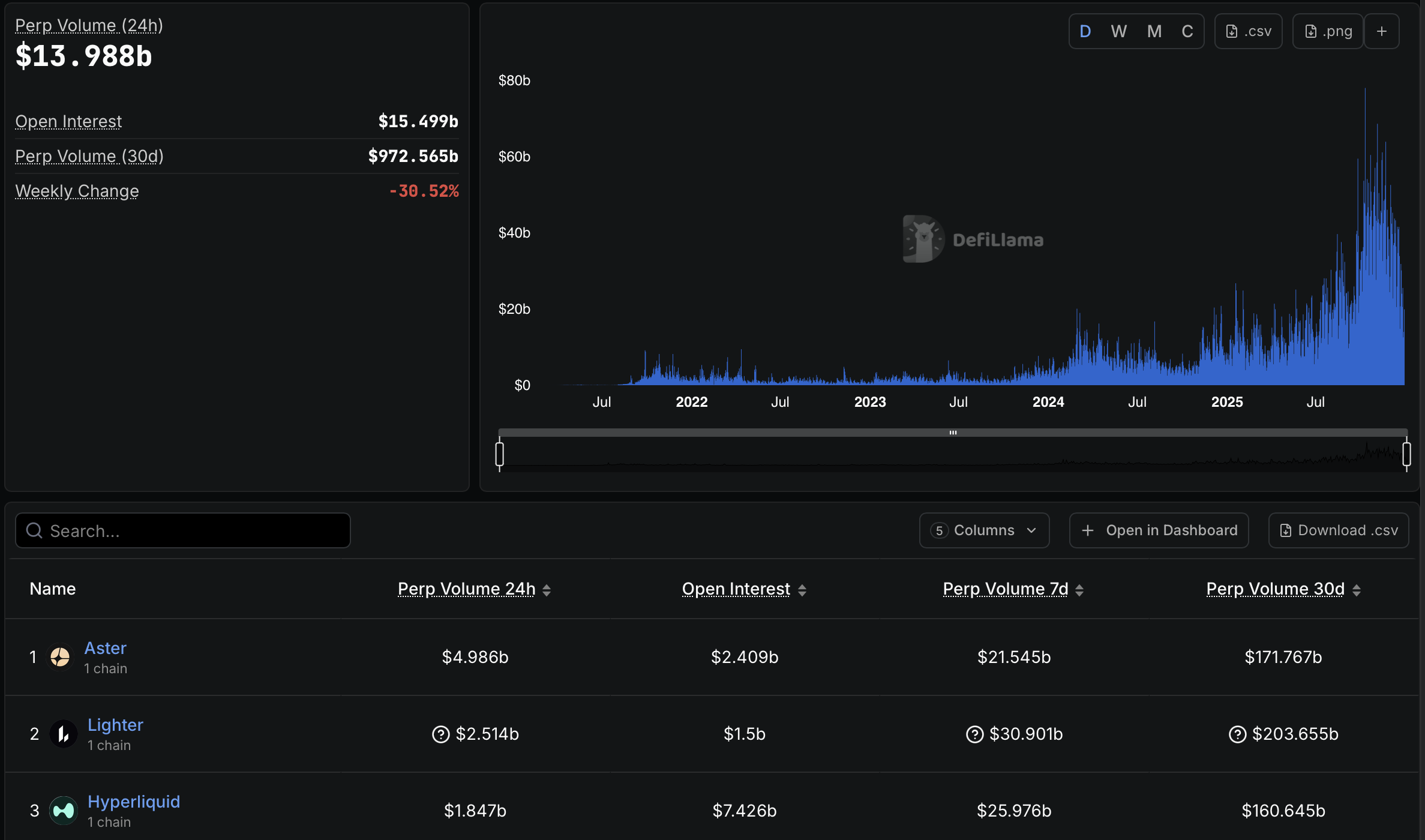This screenshot has width=1425, height=840.
Task: Click the plus icon next to .png export
Action: click(x=1382, y=31)
